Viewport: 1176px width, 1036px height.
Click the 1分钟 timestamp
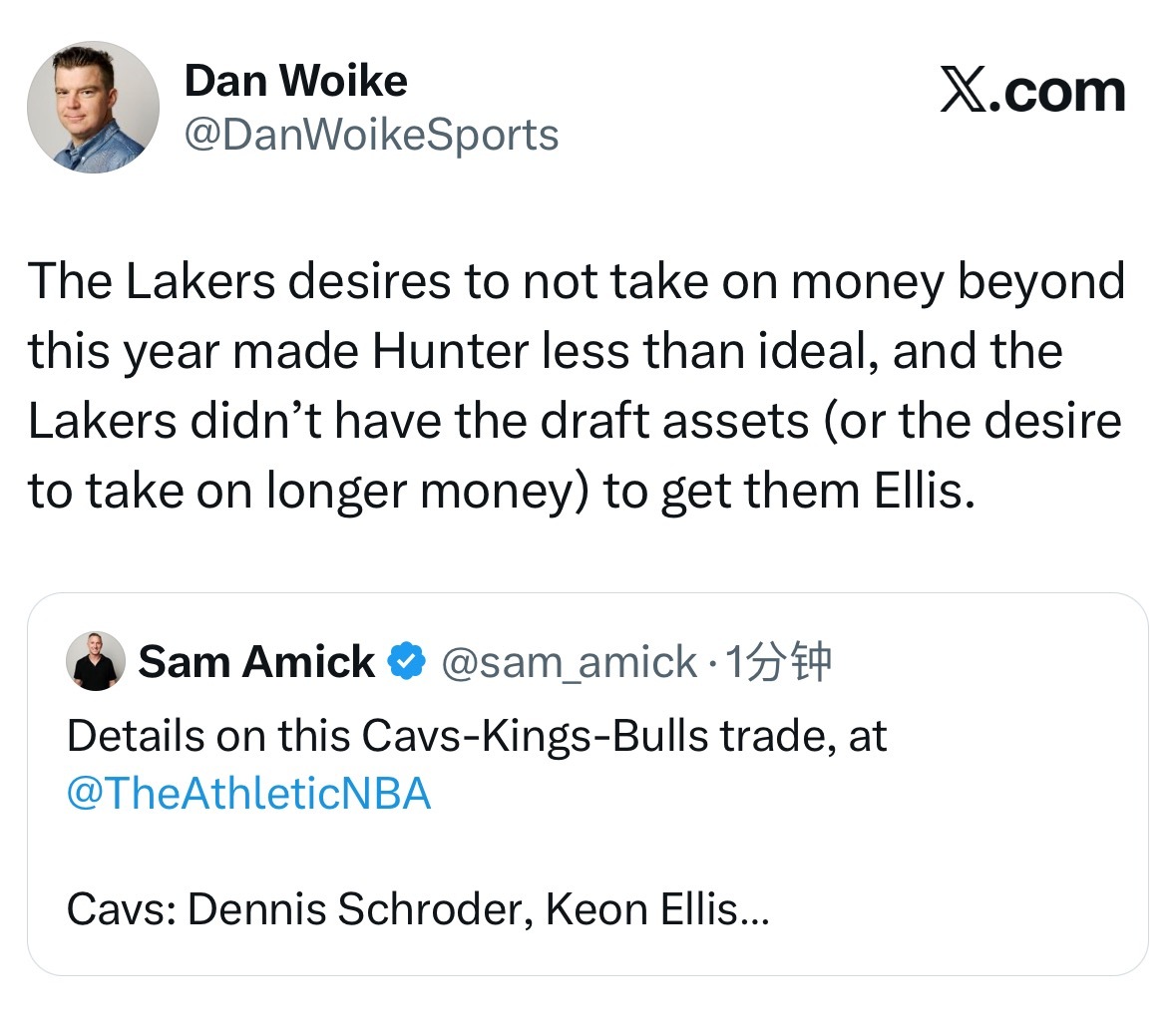click(778, 661)
